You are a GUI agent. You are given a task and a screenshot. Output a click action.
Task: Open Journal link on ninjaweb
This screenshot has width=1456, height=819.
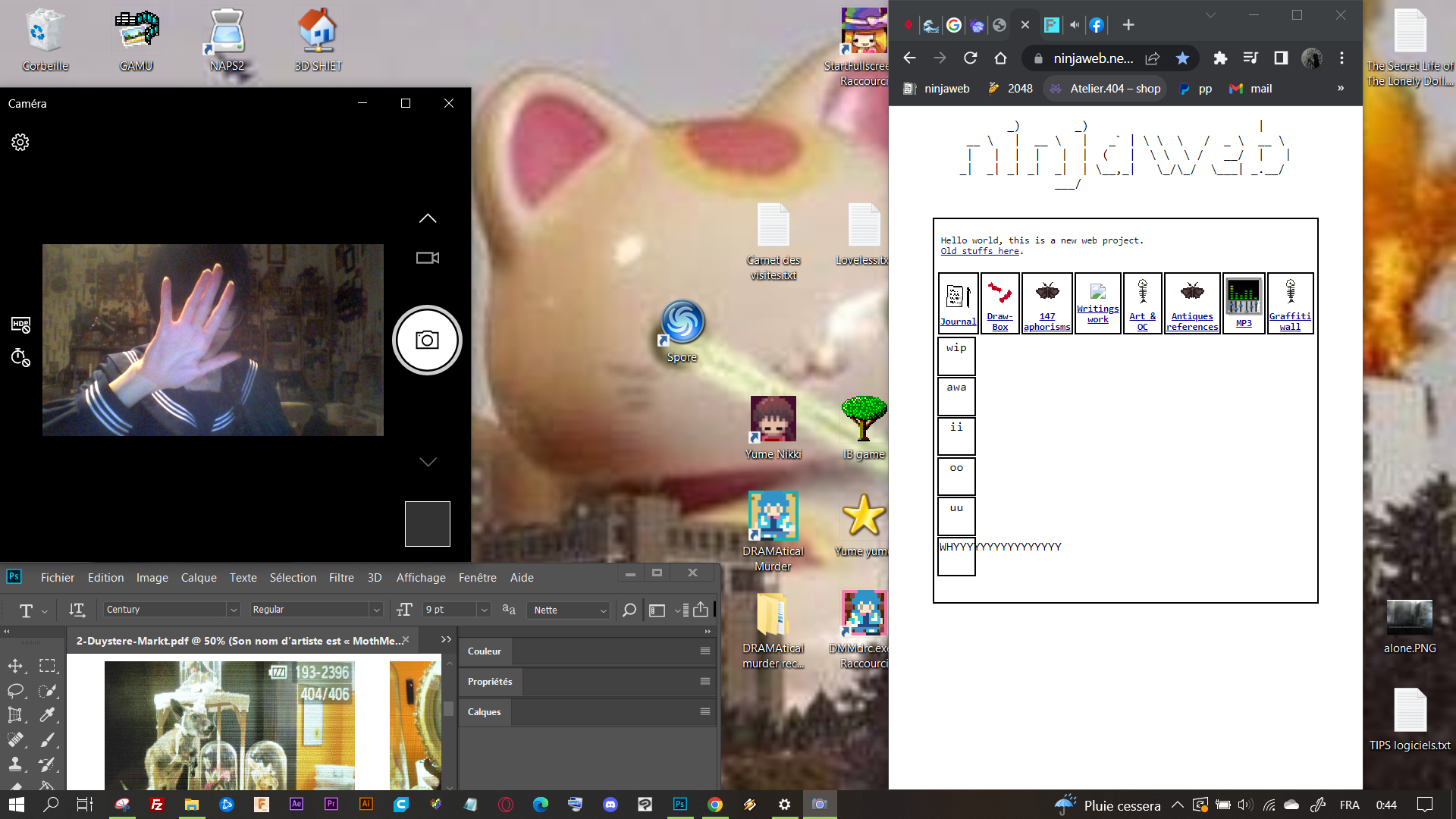click(958, 322)
